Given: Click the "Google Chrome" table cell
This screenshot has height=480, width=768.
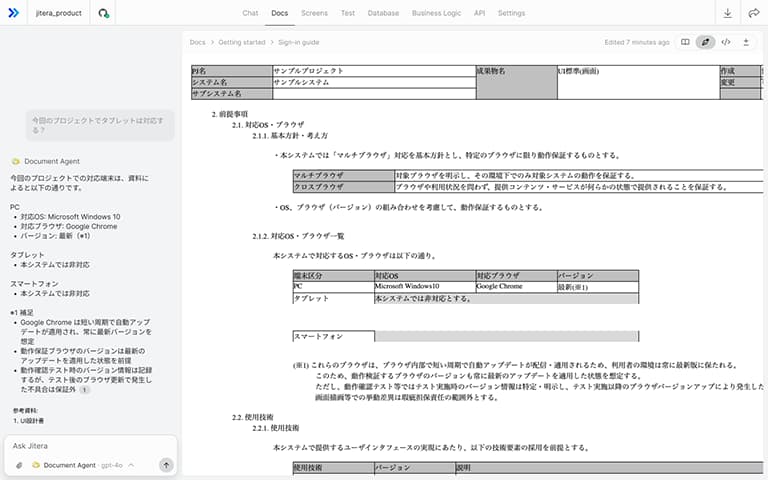Looking at the screenshot, I should pos(516,287).
